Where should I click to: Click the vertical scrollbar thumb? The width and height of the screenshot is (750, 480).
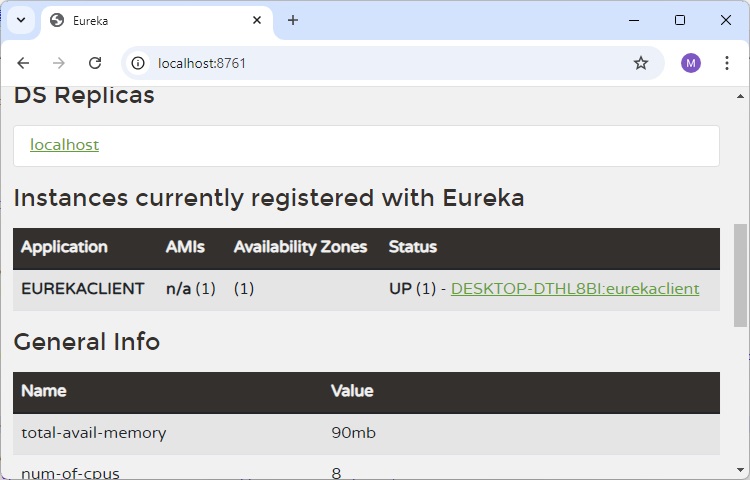(x=740, y=275)
